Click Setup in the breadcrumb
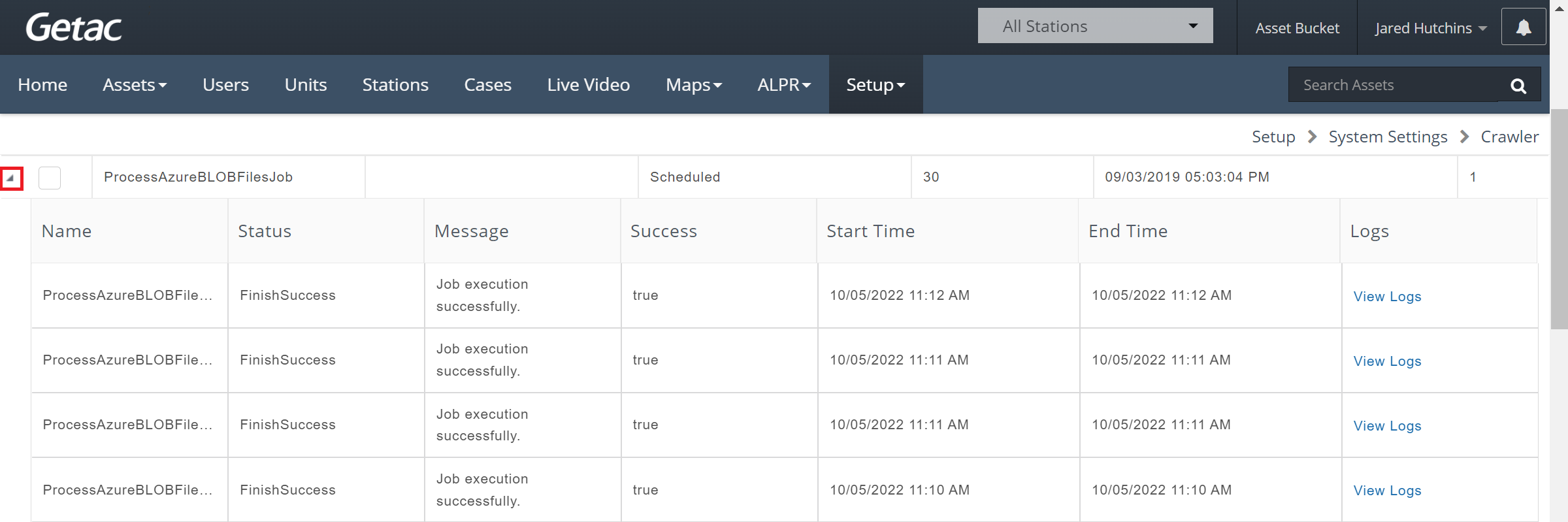 point(1273,137)
